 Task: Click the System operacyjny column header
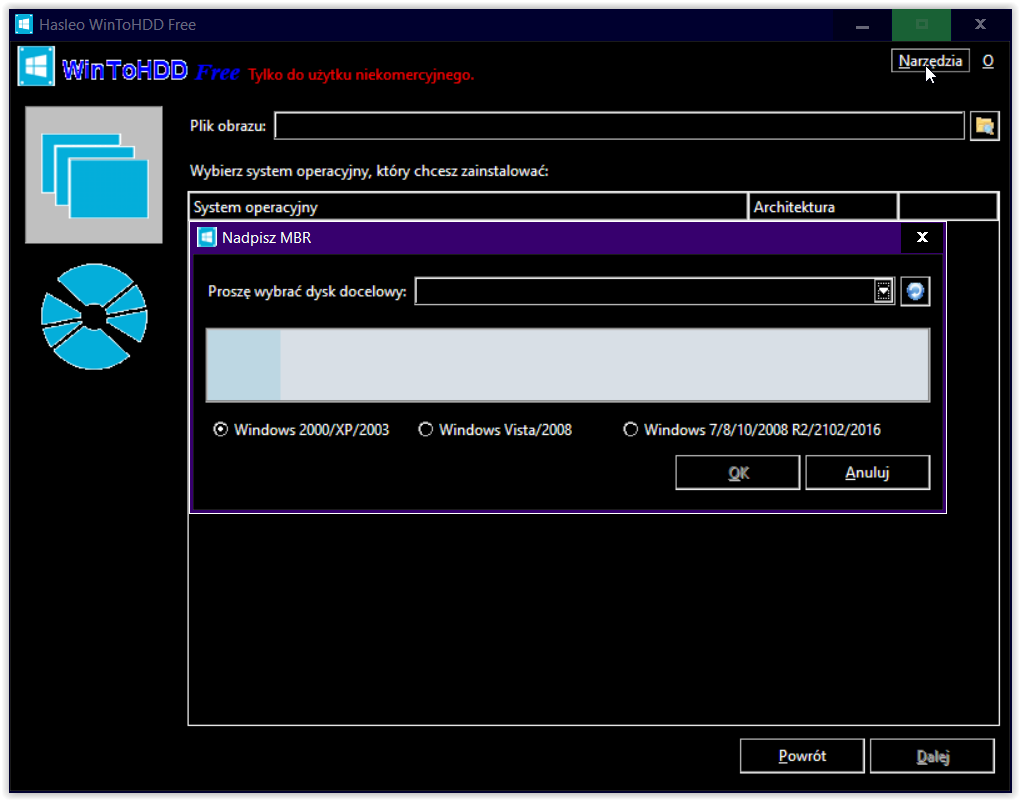pyautogui.click(x=468, y=207)
